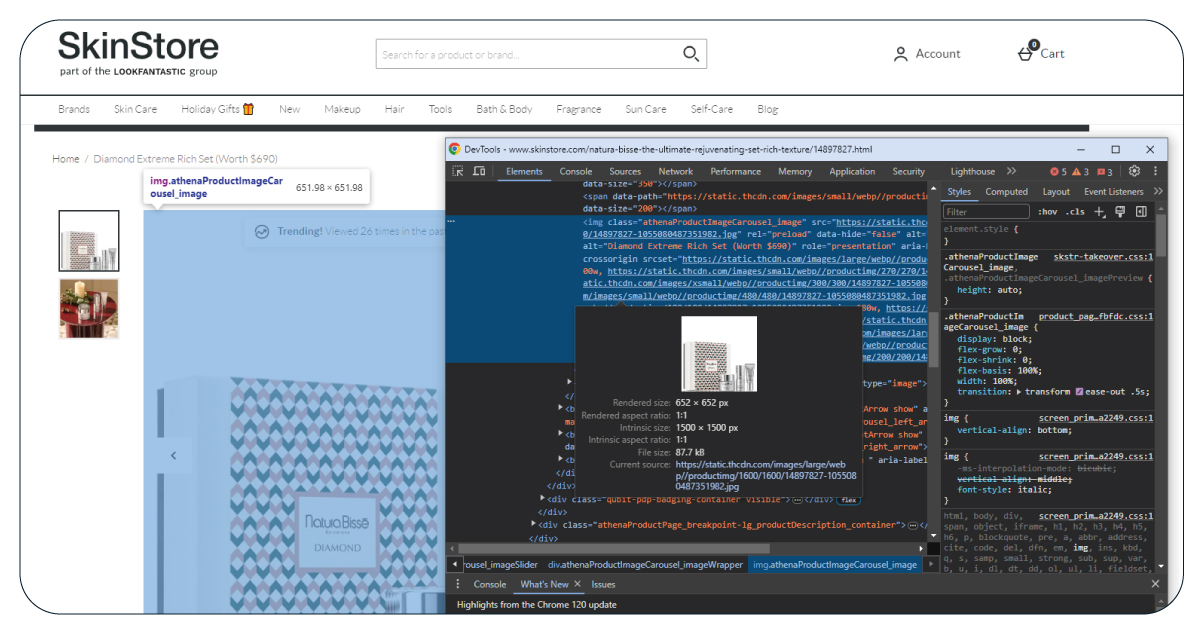Open the Network panel tab
Viewport: 1203px width, 634px height.
coord(675,172)
